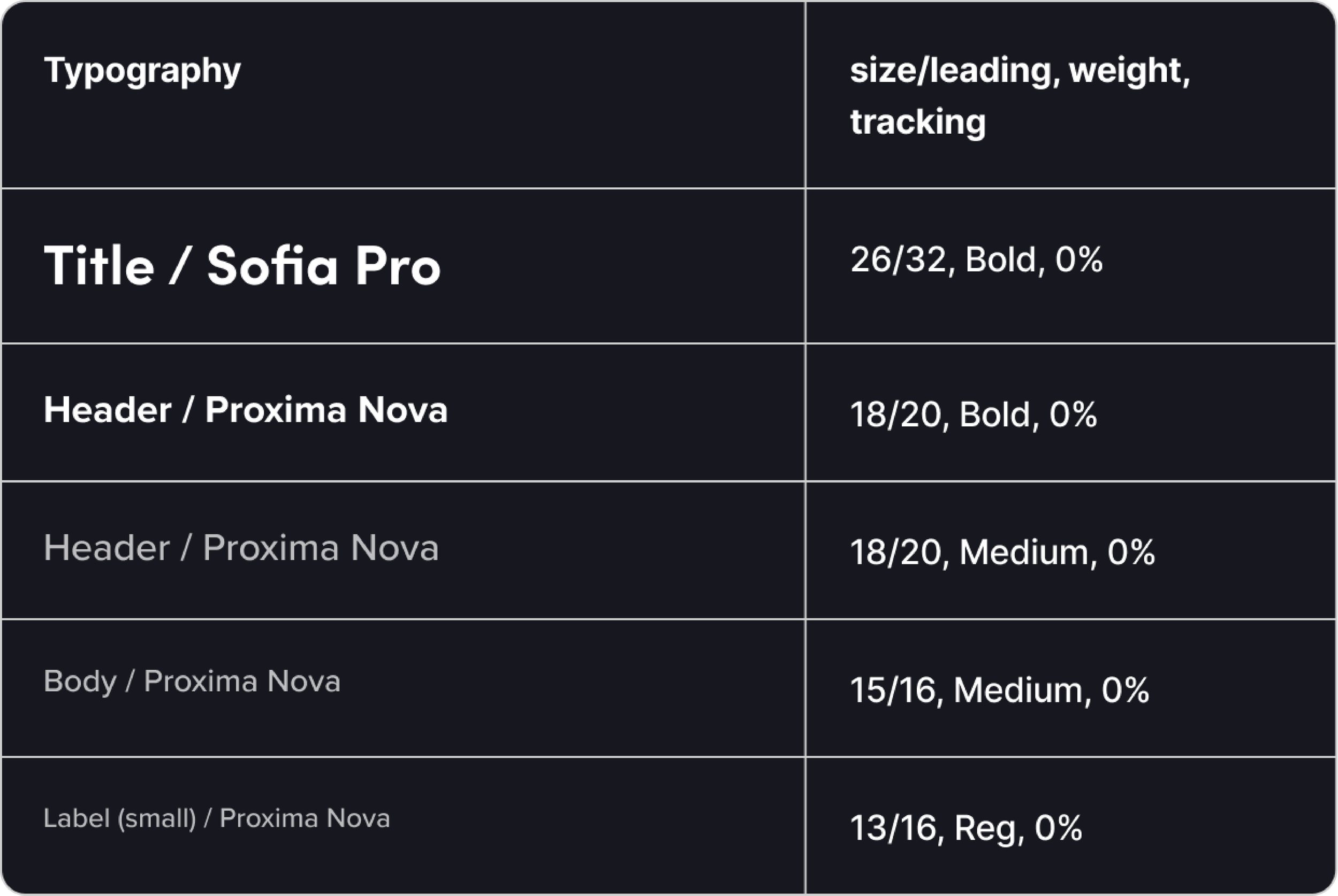The height and width of the screenshot is (896, 1338).
Task: Click the '26/32, Bold, 0%' spec
Action: tap(976, 260)
